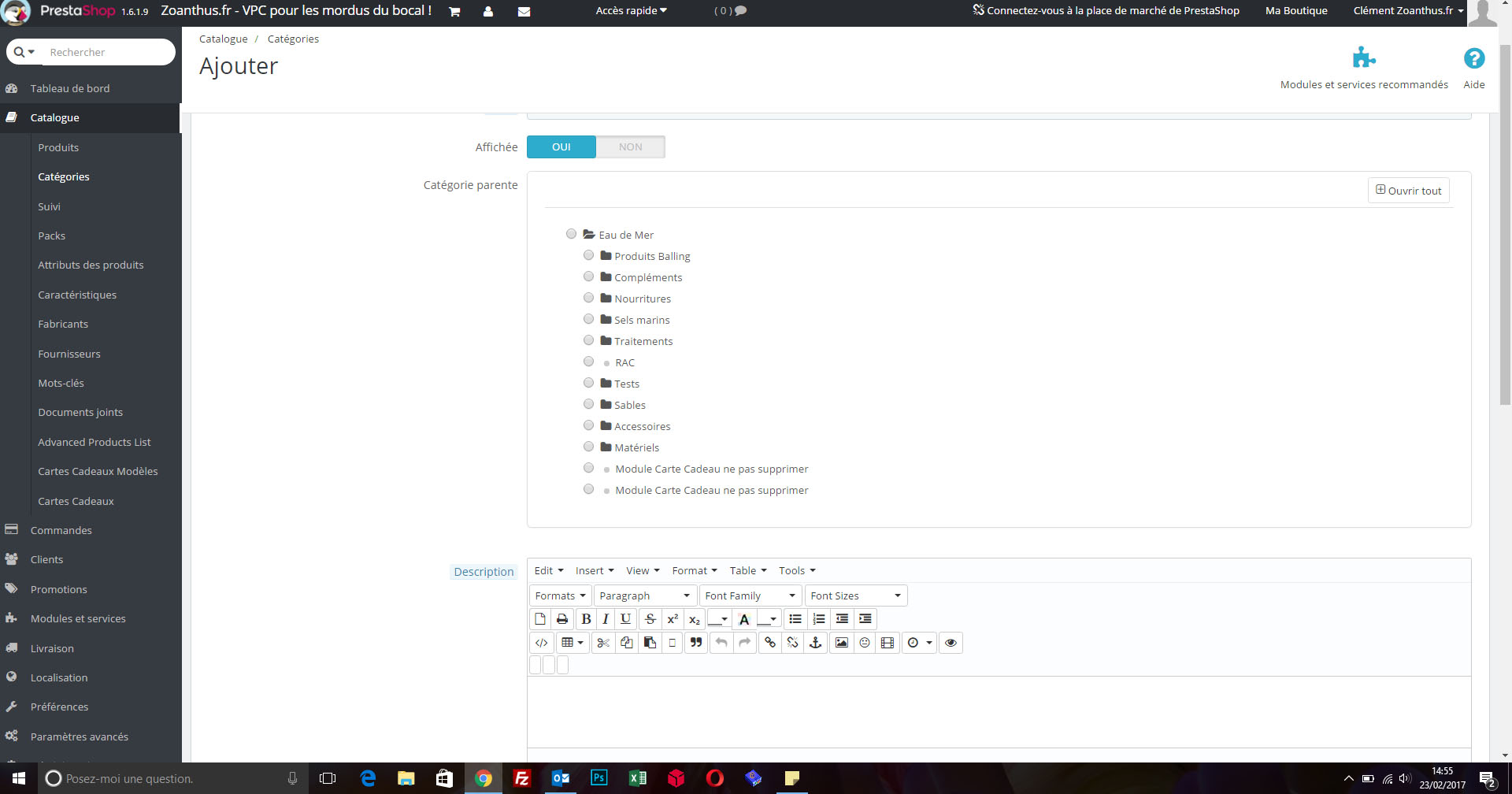Viewport: 1512px width, 794px height.
Task: Open Ma Boutique link
Action: (1296, 11)
